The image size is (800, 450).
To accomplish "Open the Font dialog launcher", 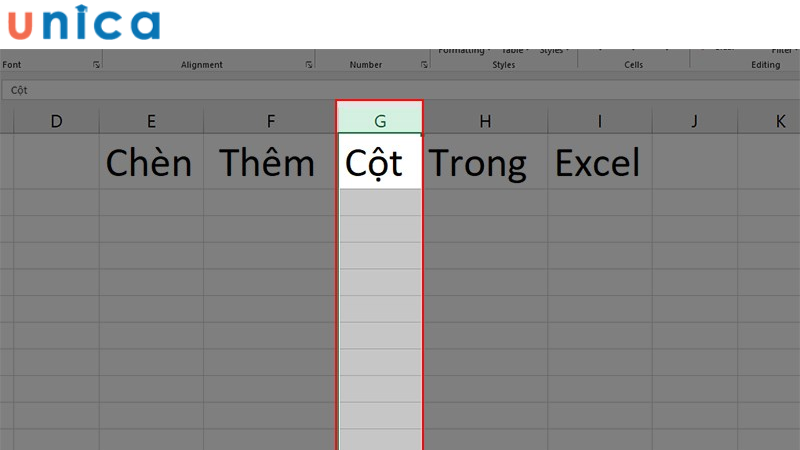I will pyautogui.click(x=96, y=65).
